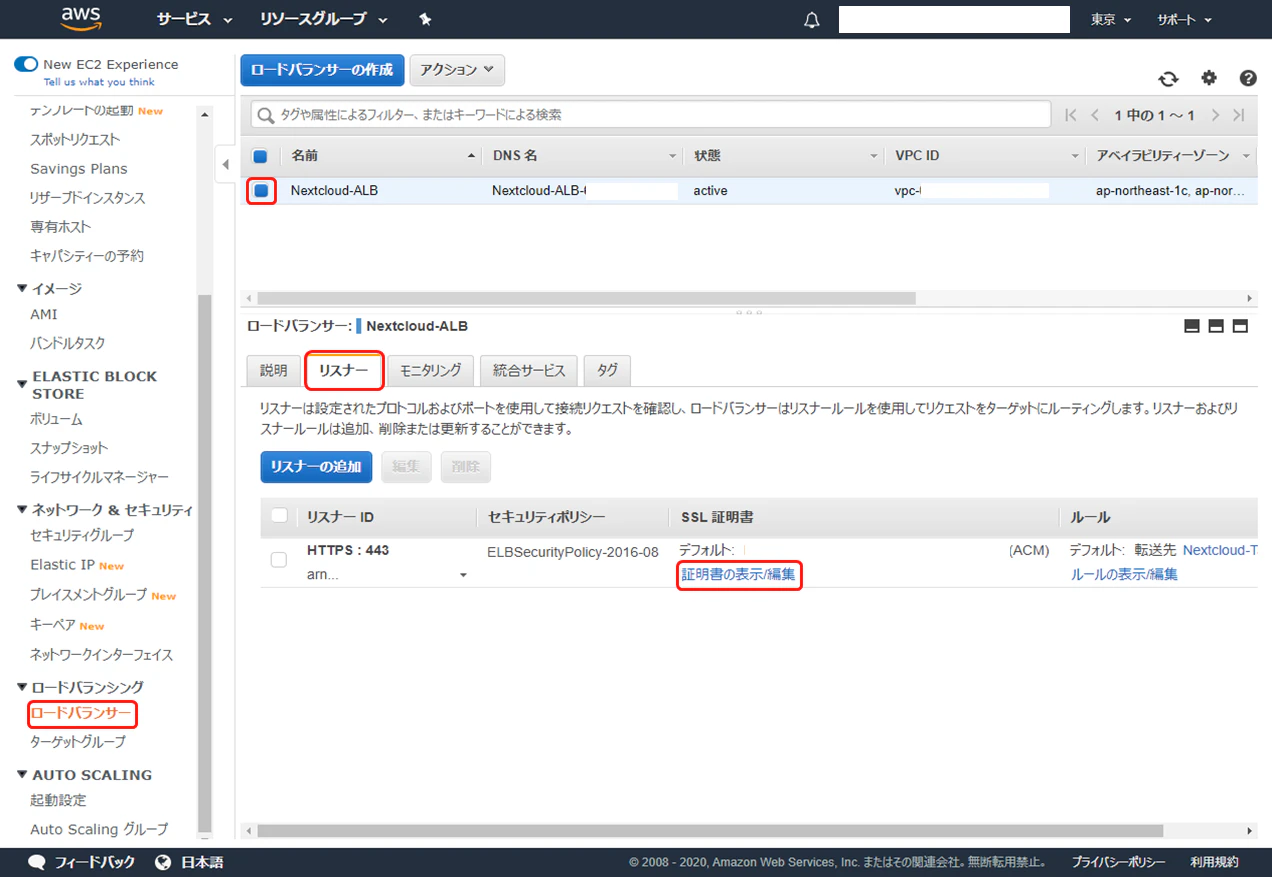Open Tell us what you think link

(99, 82)
